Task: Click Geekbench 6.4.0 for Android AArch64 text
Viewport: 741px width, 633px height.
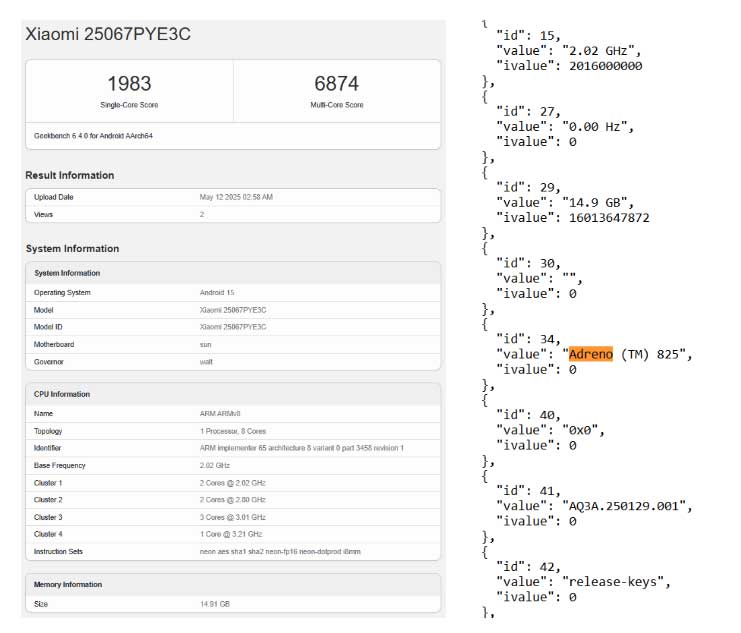Action: click(x=93, y=136)
